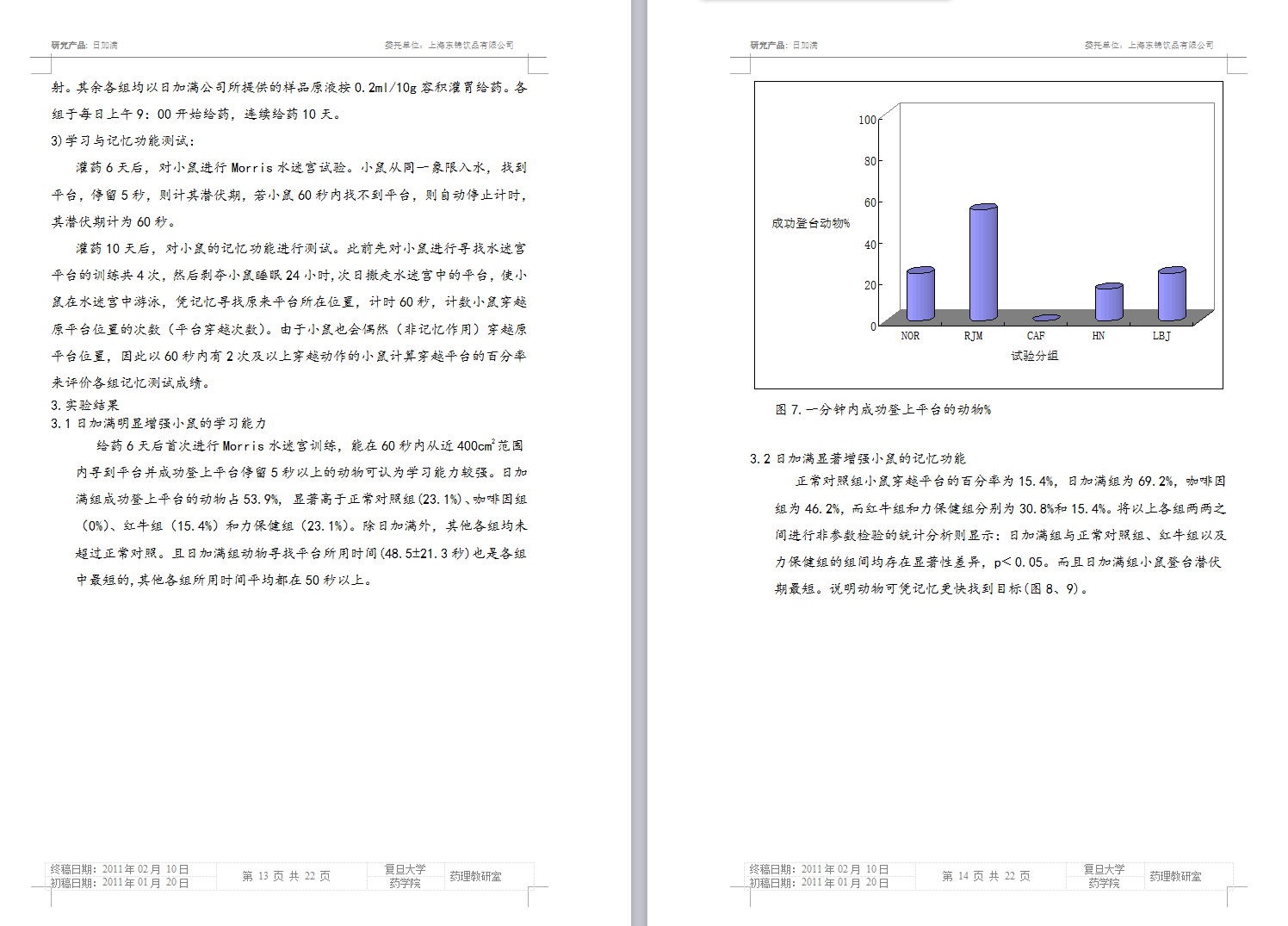Image resolution: width=1288 pixels, height=926 pixels.
Task: Click 初稿日期: 2011年01月20日 in the page 14 footer
Action: tap(819, 882)
